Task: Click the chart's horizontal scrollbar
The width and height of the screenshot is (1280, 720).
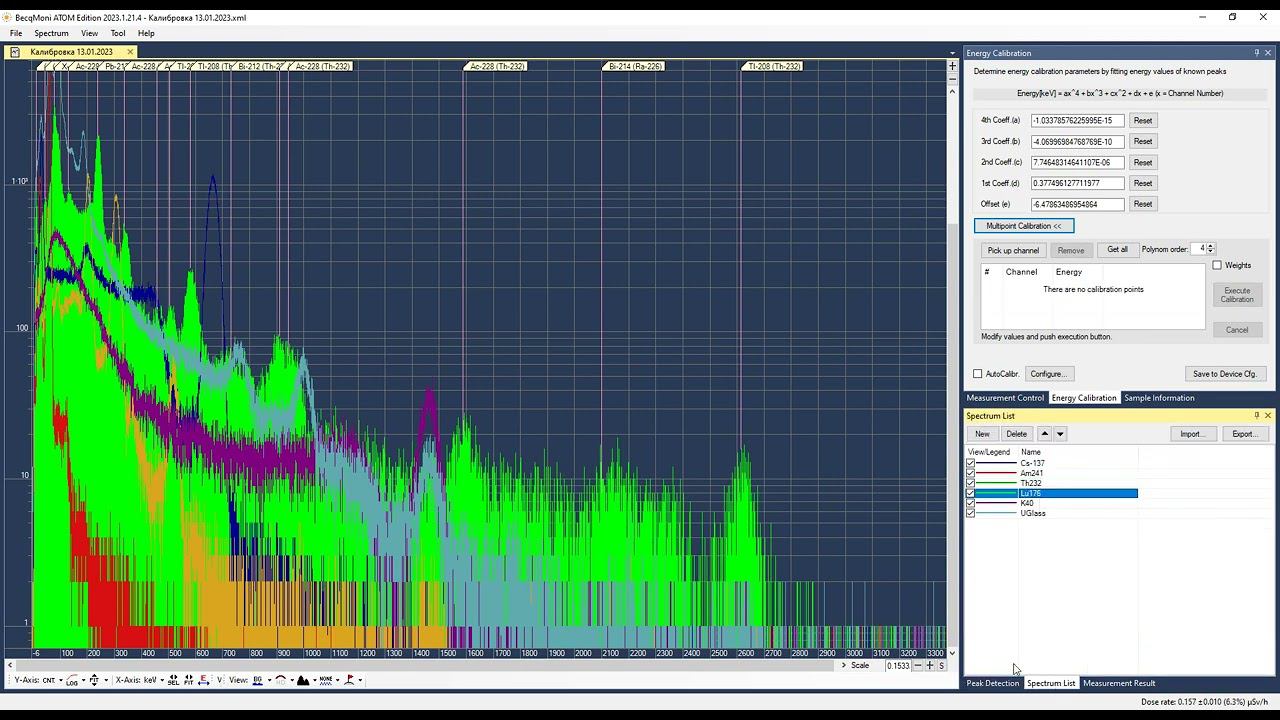Action: coord(423,665)
